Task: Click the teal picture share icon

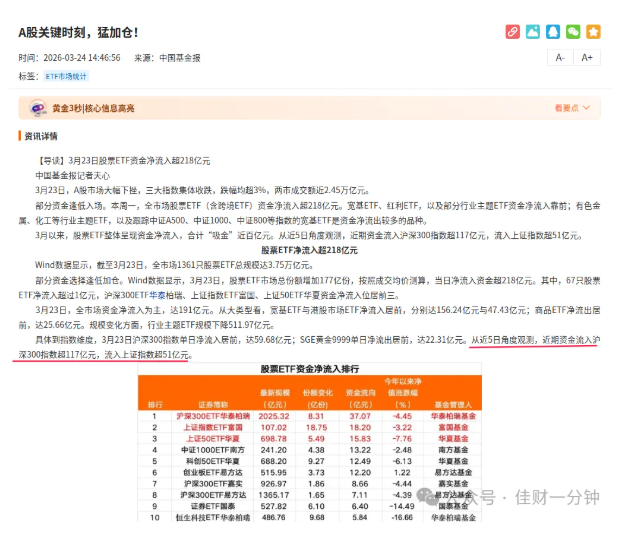Action: [x=533, y=32]
